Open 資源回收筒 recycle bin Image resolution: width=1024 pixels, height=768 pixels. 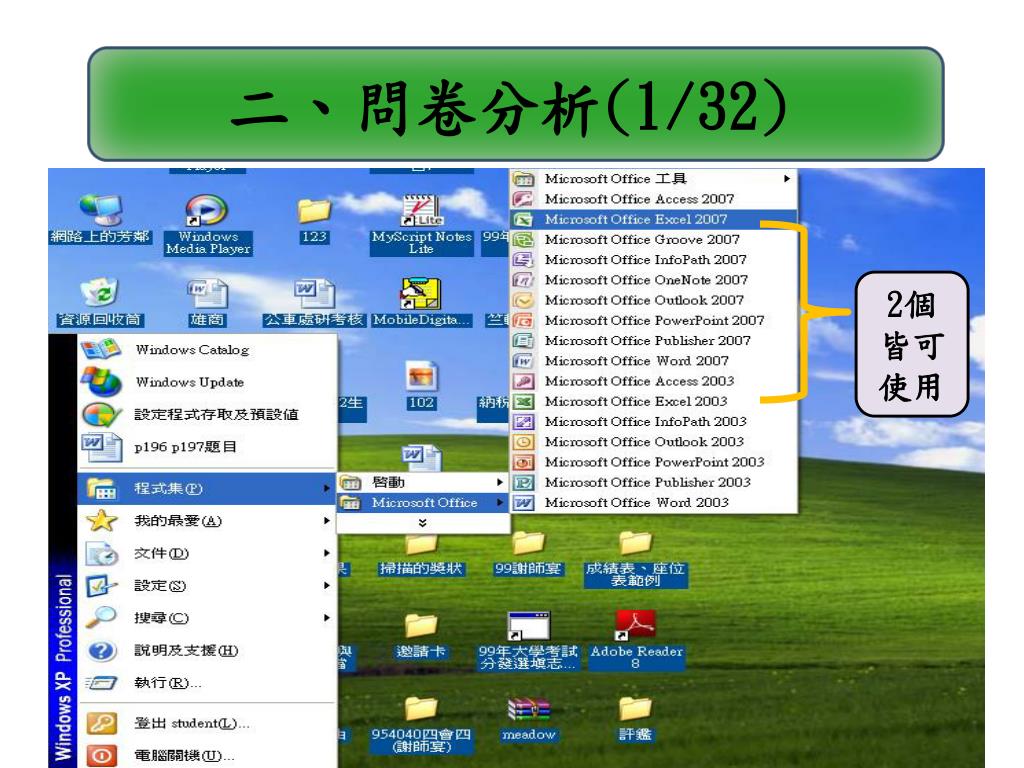click(x=101, y=302)
